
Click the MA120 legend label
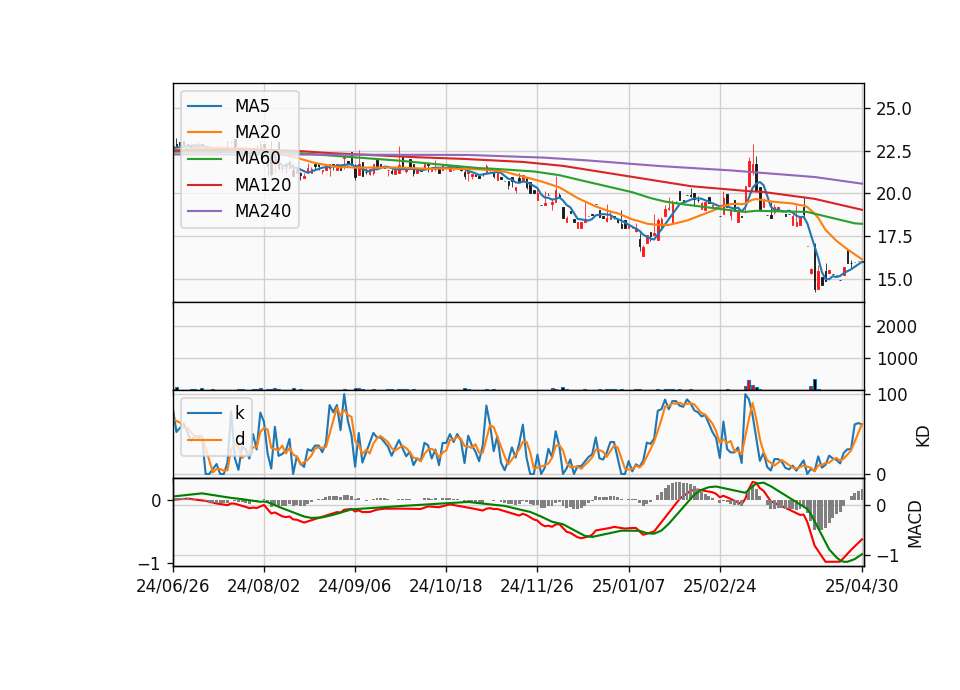263,184
